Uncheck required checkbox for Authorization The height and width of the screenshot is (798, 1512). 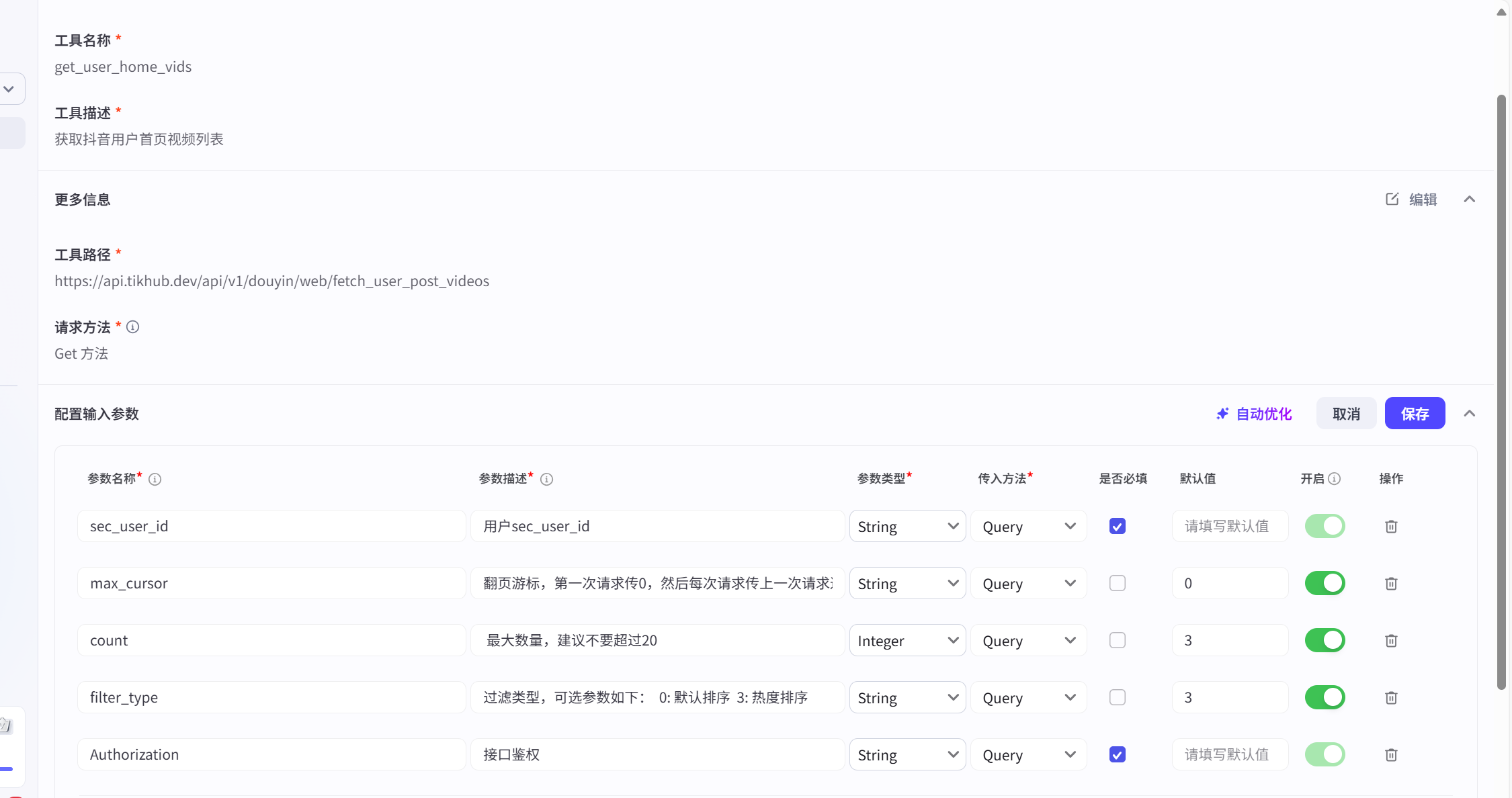(x=1117, y=754)
